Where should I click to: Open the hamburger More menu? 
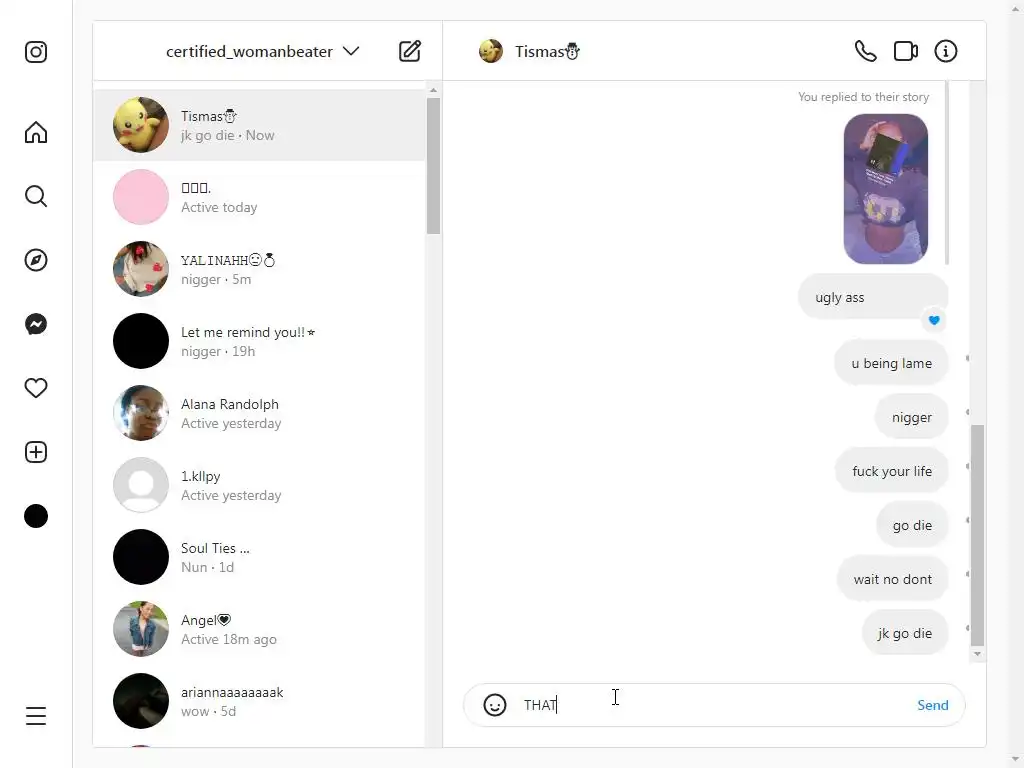point(36,716)
